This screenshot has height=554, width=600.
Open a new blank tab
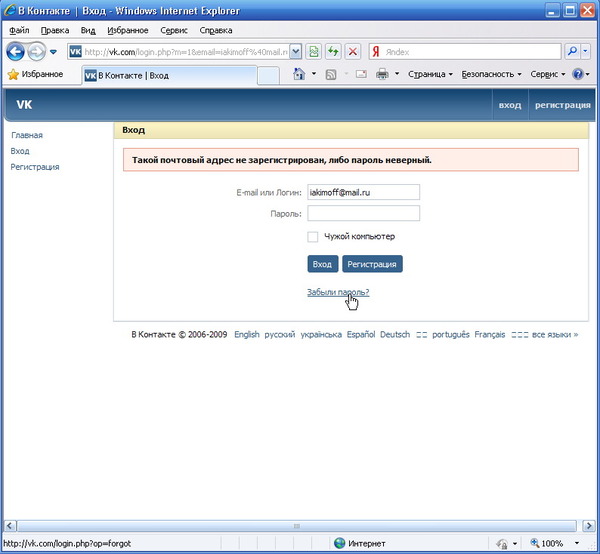coord(268,75)
